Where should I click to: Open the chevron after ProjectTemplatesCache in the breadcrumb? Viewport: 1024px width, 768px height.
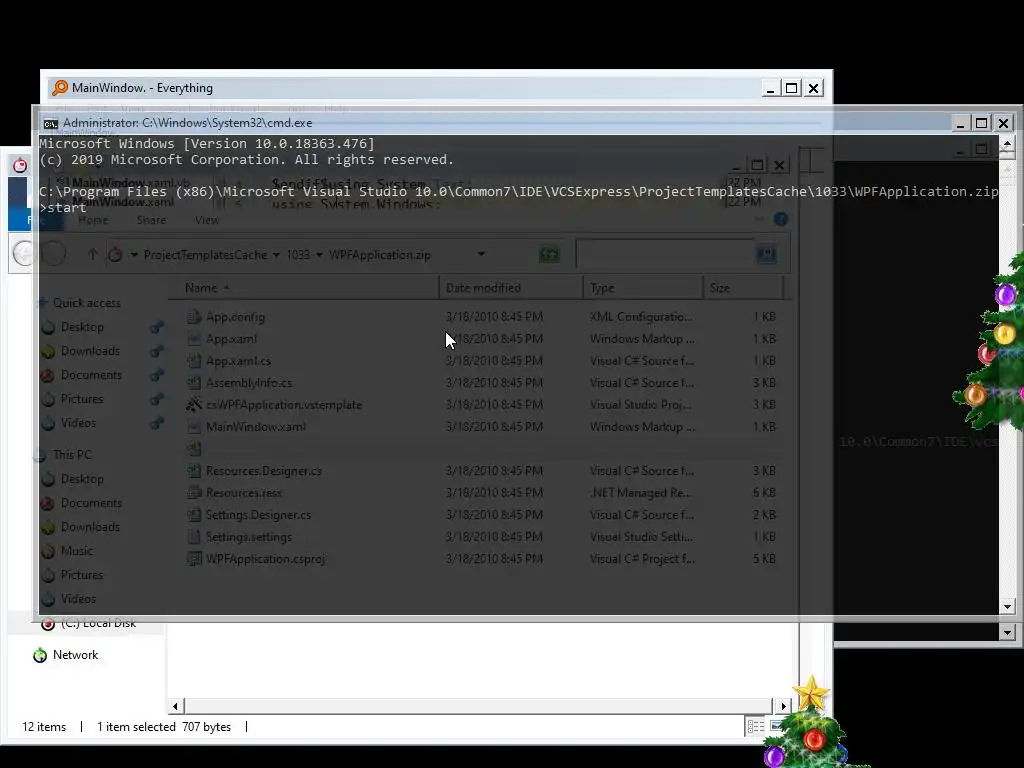click(x=276, y=255)
